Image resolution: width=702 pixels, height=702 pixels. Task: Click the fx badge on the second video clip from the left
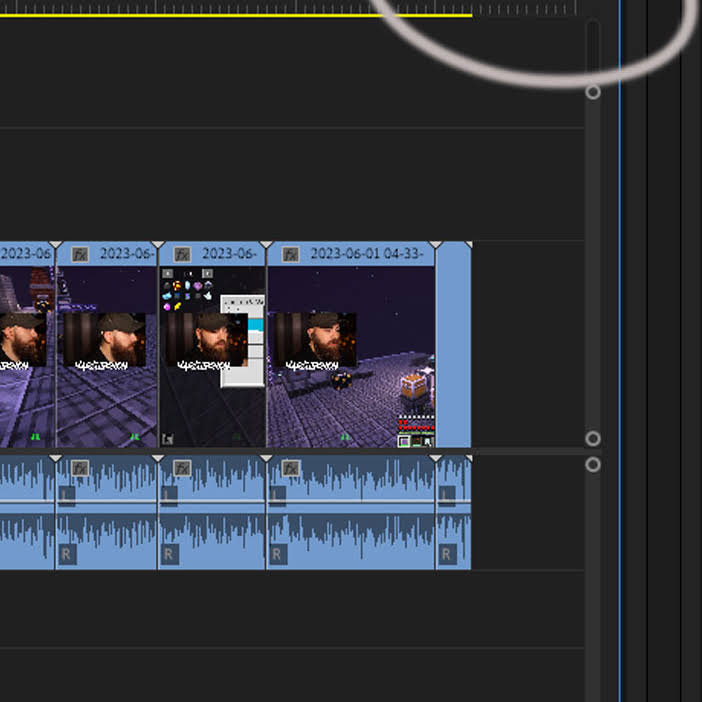(80, 255)
